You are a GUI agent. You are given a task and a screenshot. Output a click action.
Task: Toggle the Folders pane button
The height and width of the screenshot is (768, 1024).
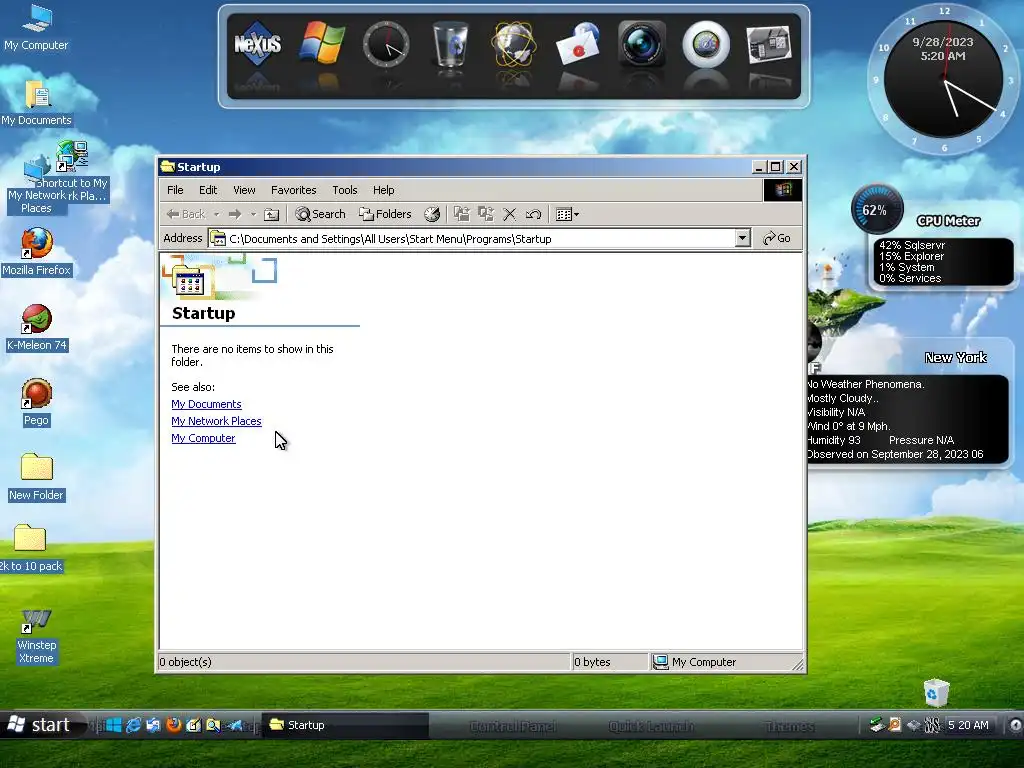click(385, 214)
